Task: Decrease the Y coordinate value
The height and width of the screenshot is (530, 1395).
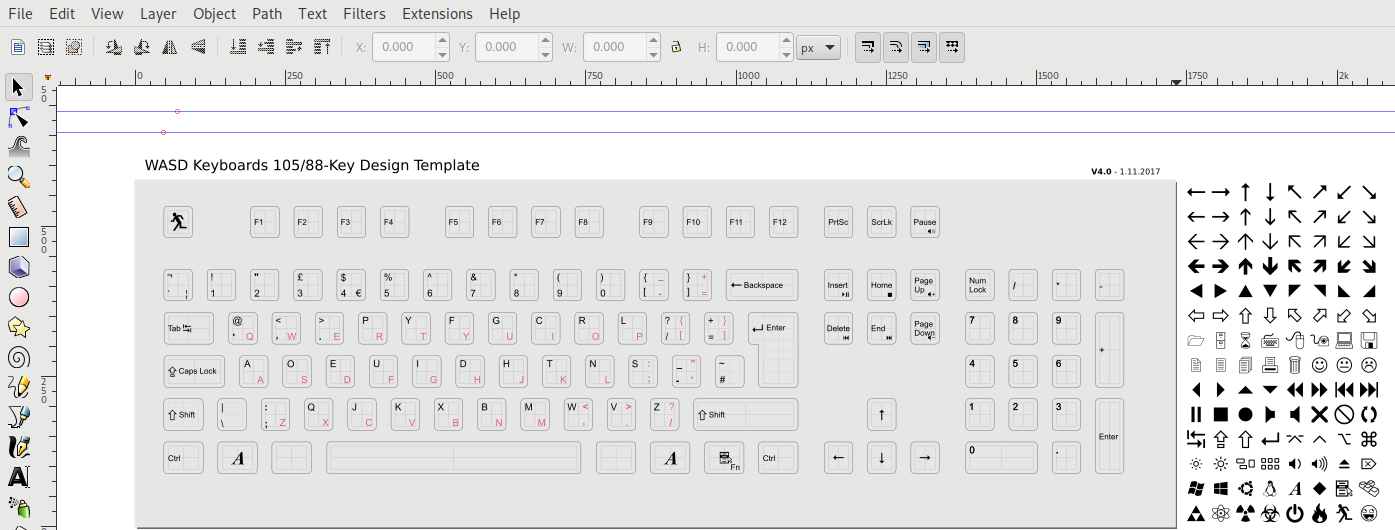Action: point(545,54)
